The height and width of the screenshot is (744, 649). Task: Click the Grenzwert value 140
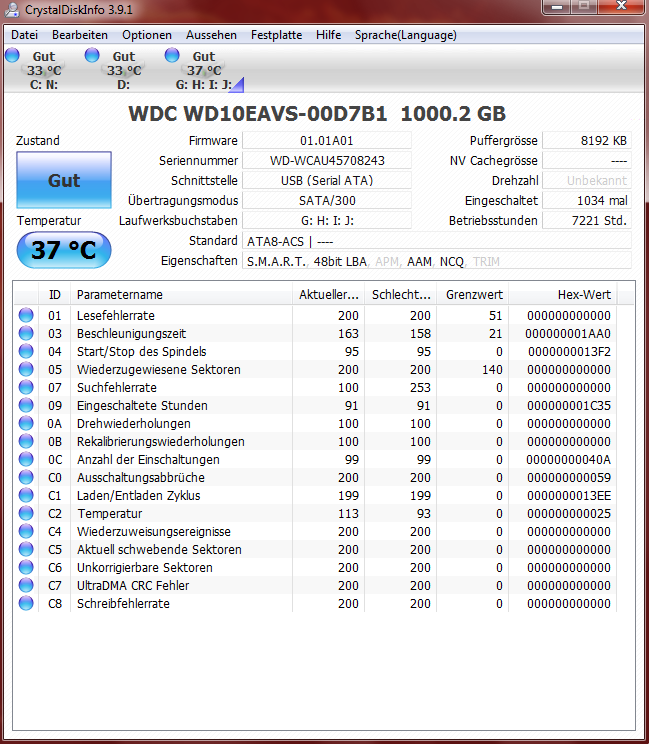(492, 370)
